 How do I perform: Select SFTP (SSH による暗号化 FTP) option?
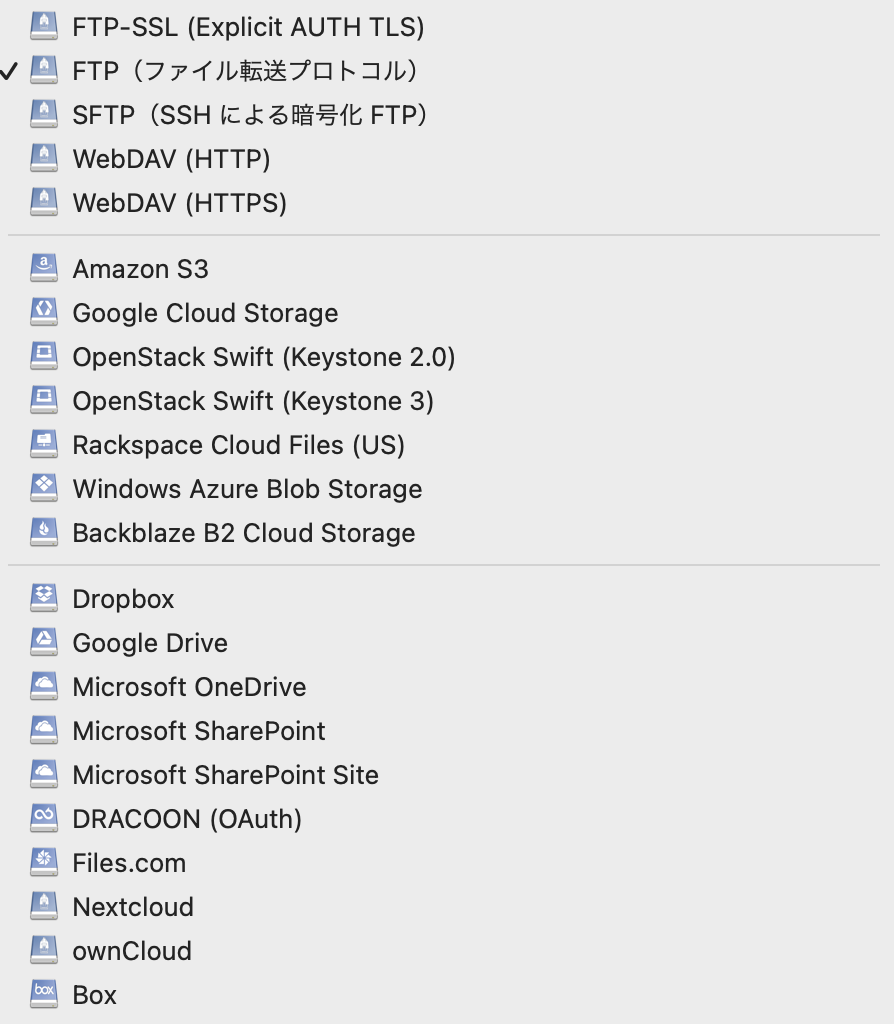click(250, 115)
